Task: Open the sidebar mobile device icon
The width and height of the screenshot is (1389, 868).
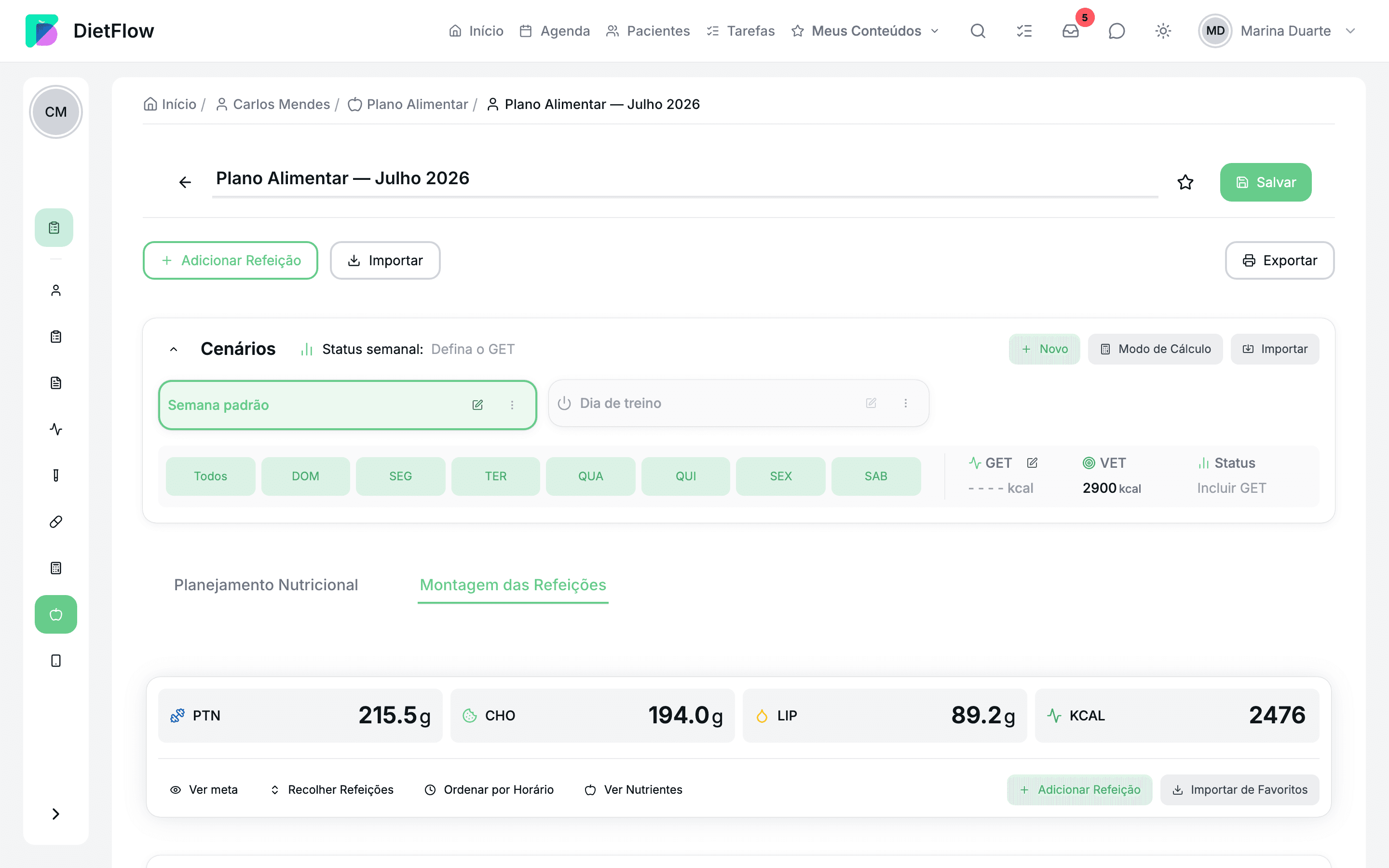Action: point(55,661)
